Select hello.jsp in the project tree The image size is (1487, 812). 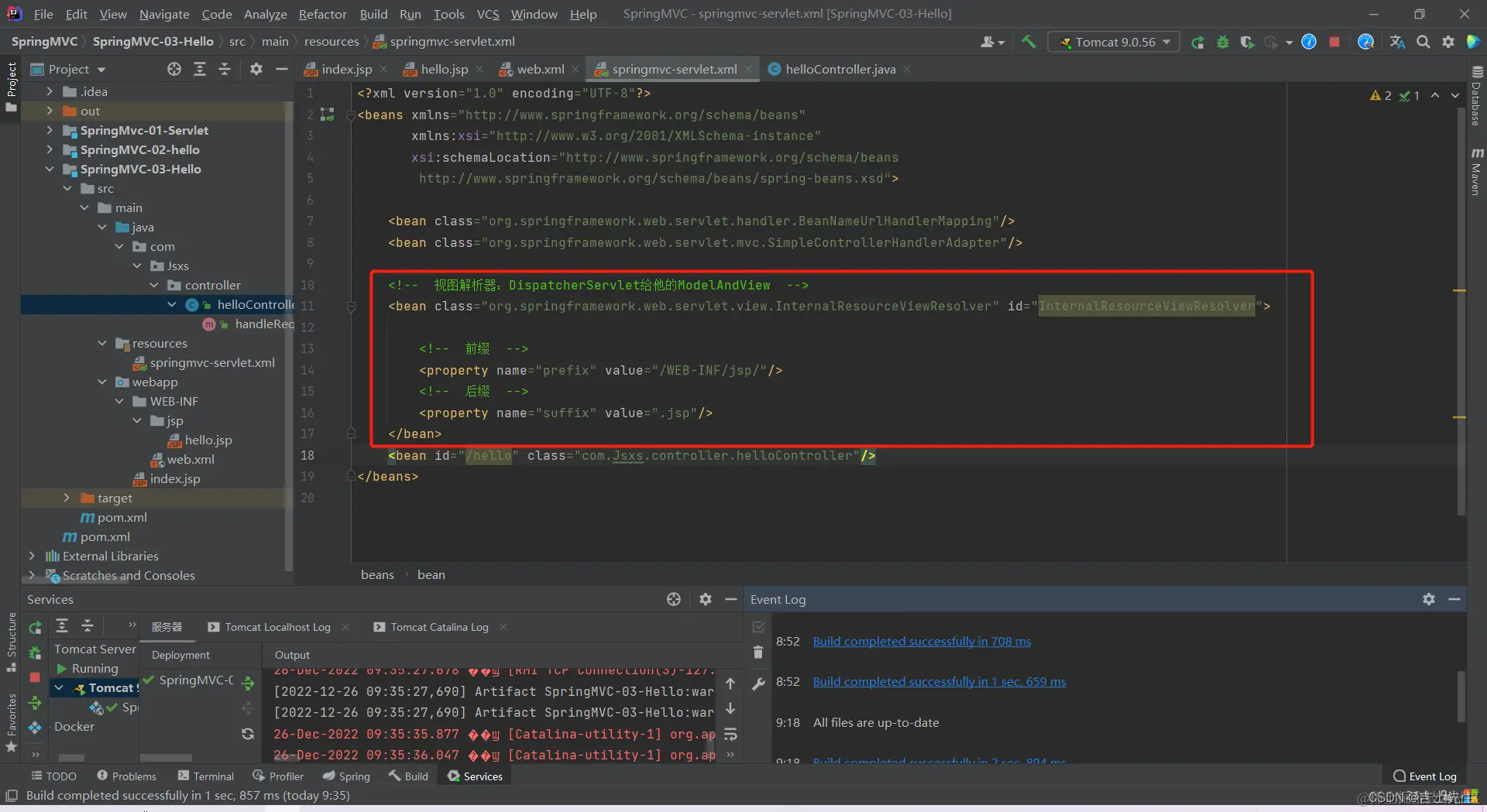[x=208, y=440]
